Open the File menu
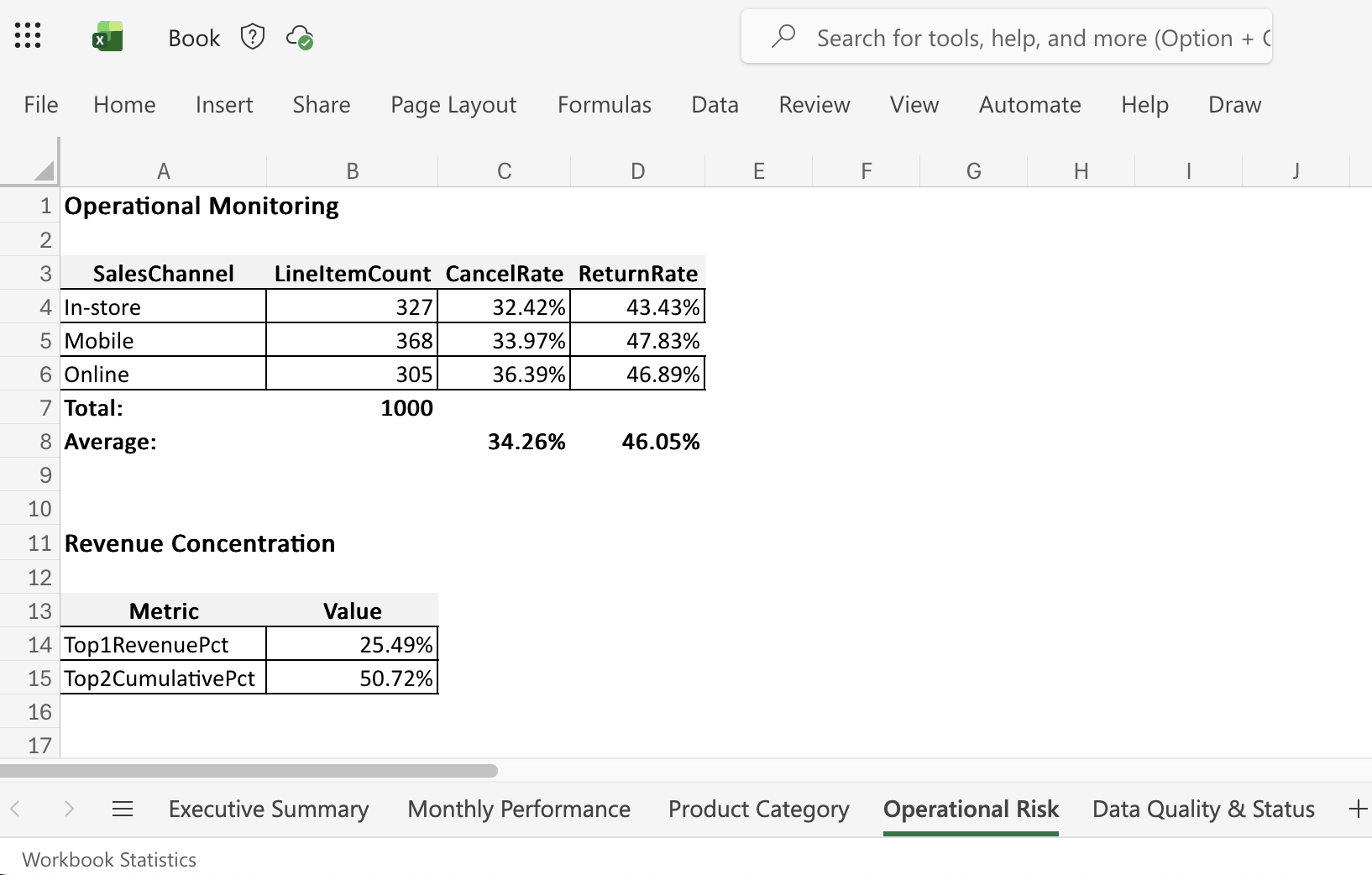The height and width of the screenshot is (875, 1372). 39,104
